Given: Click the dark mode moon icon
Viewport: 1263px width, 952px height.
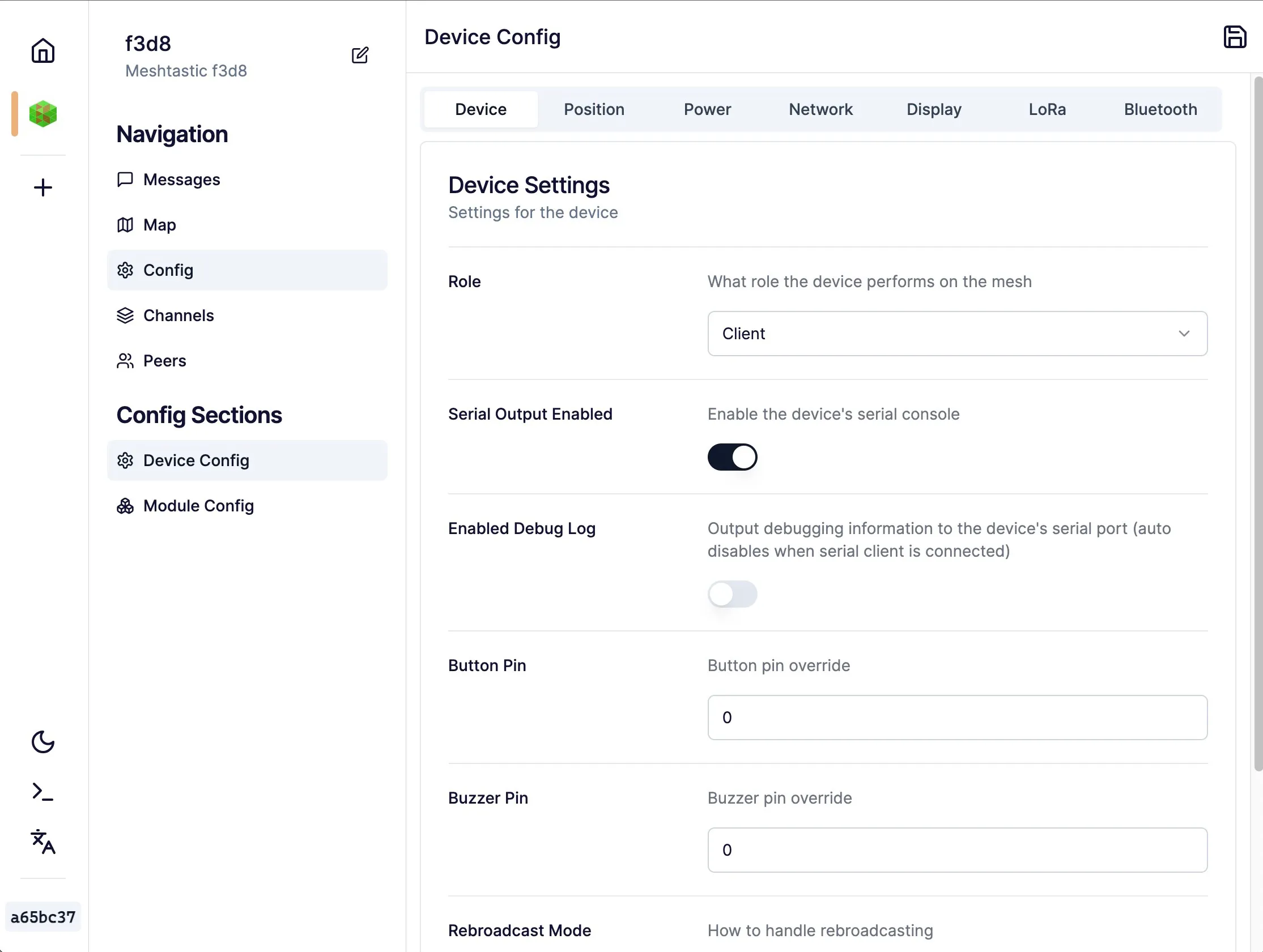Looking at the screenshot, I should point(43,741).
